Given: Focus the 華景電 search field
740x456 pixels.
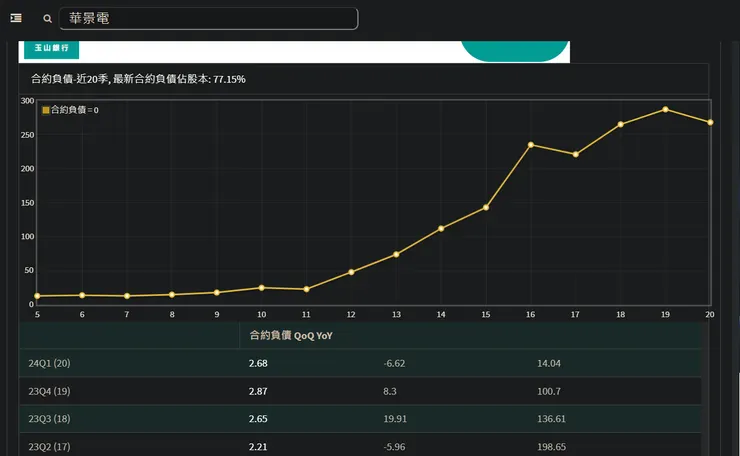Looking at the screenshot, I should [208, 18].
